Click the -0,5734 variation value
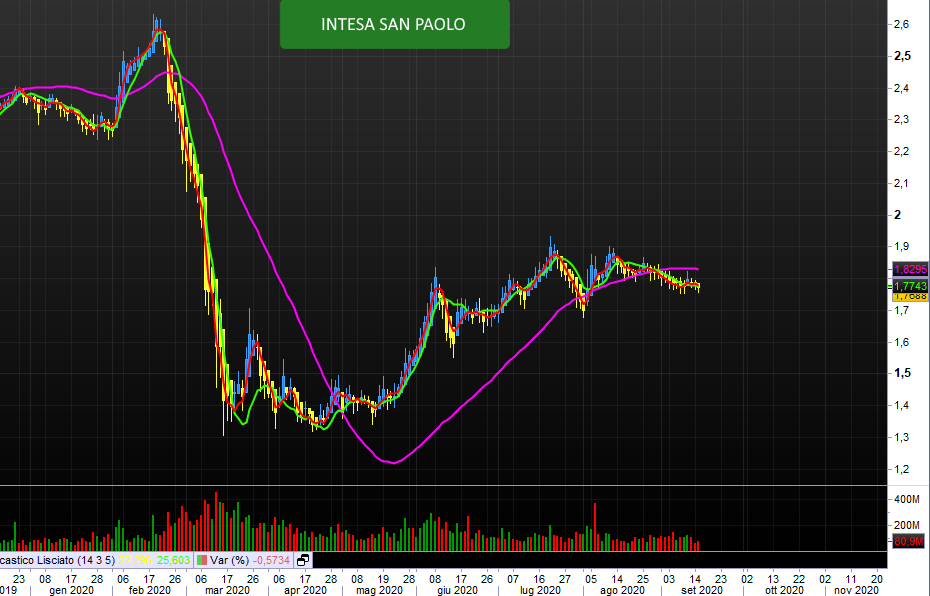 click(272, 560)
